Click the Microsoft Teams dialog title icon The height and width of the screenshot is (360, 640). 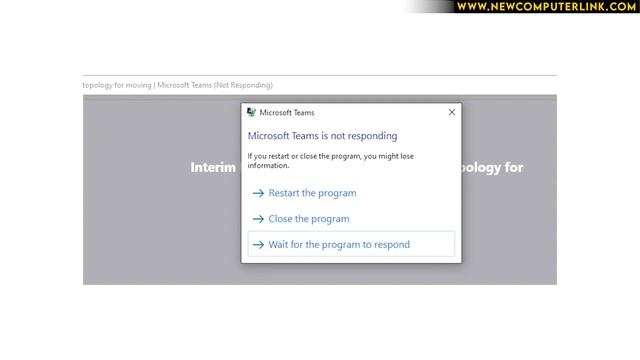(251, 112)
